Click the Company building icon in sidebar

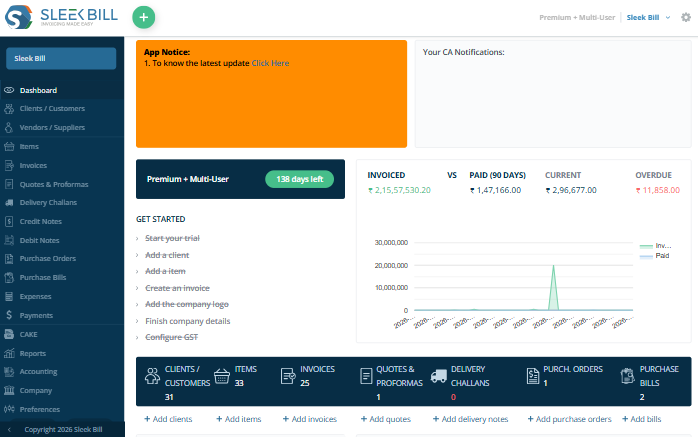(x=9, y=390)
